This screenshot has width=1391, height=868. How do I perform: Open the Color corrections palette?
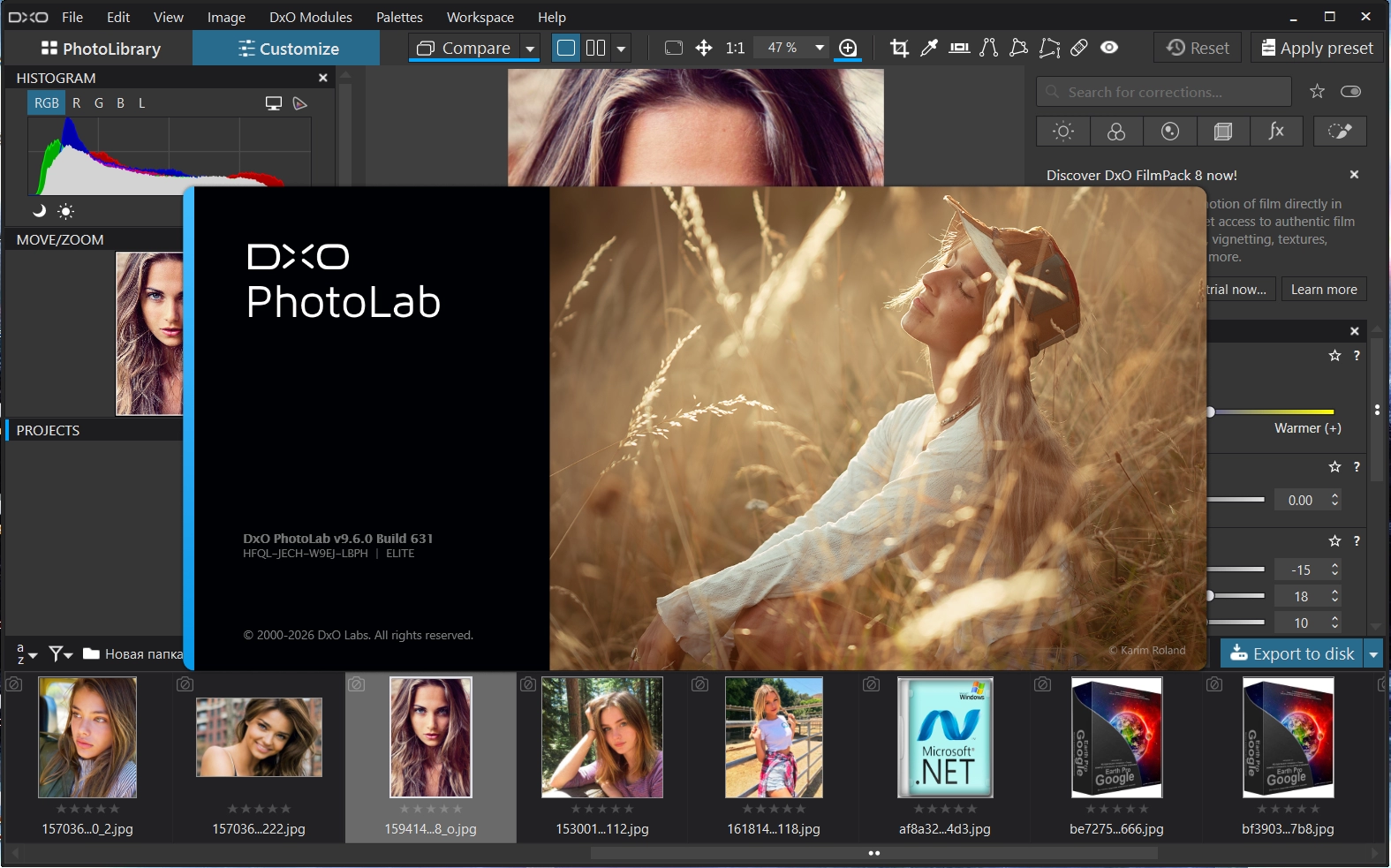1116,132
